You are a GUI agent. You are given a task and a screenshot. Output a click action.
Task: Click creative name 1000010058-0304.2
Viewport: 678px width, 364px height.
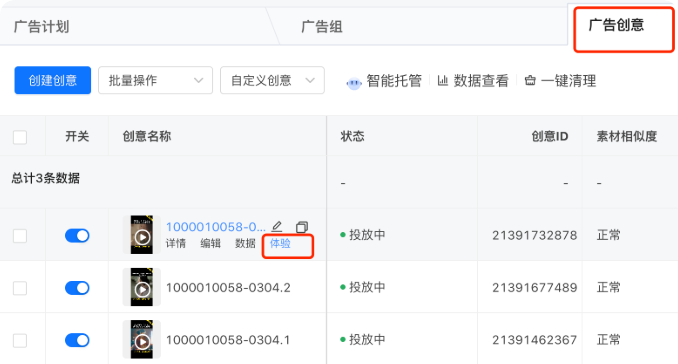[228, 288]
